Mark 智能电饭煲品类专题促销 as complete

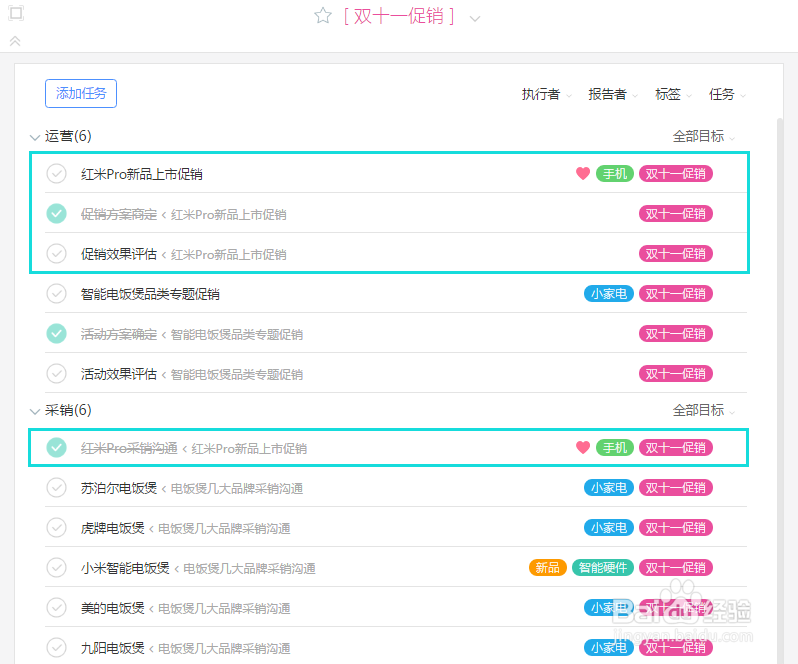click(x=56, y=294)
